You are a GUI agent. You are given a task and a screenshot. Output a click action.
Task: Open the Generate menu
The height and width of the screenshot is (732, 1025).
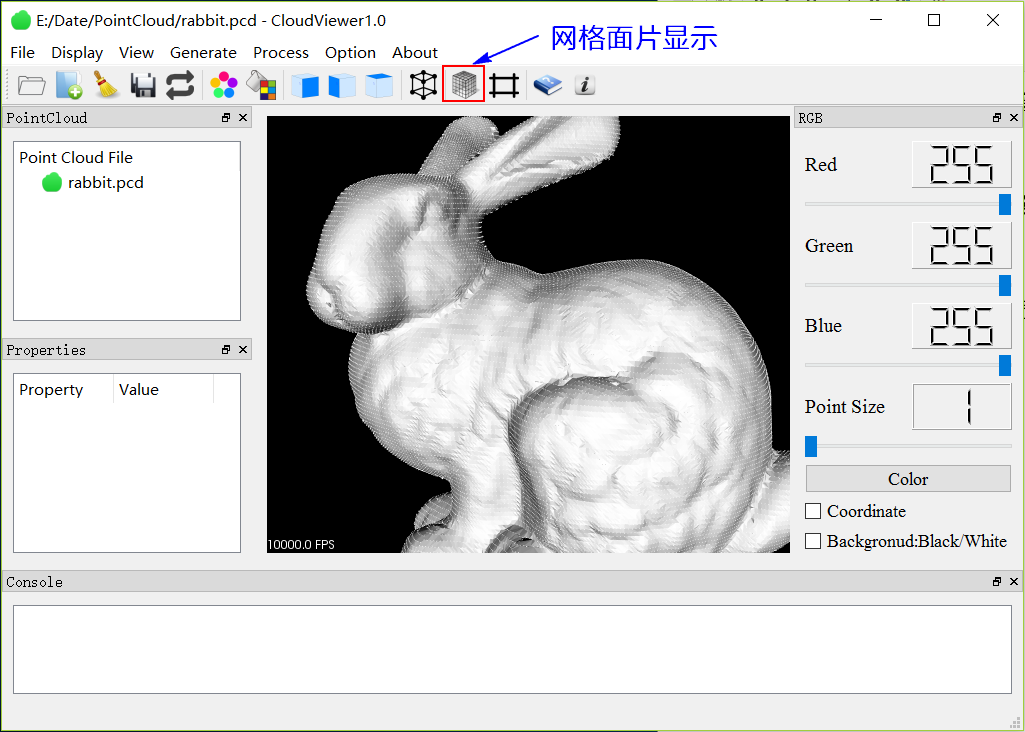point(203,53)
